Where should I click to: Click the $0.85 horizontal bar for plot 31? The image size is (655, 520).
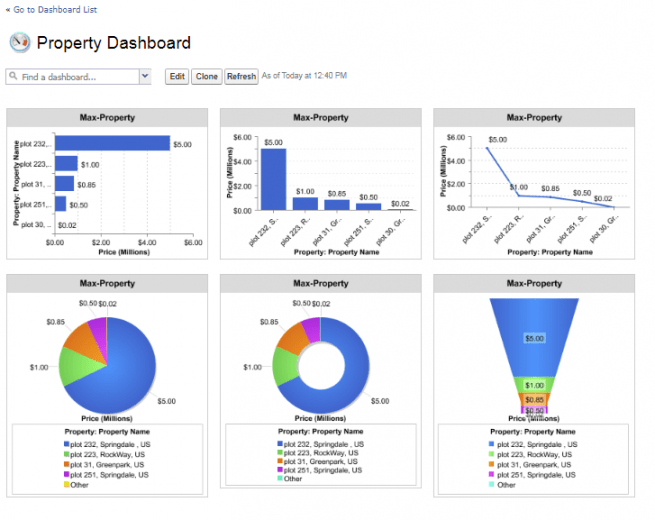64,183
